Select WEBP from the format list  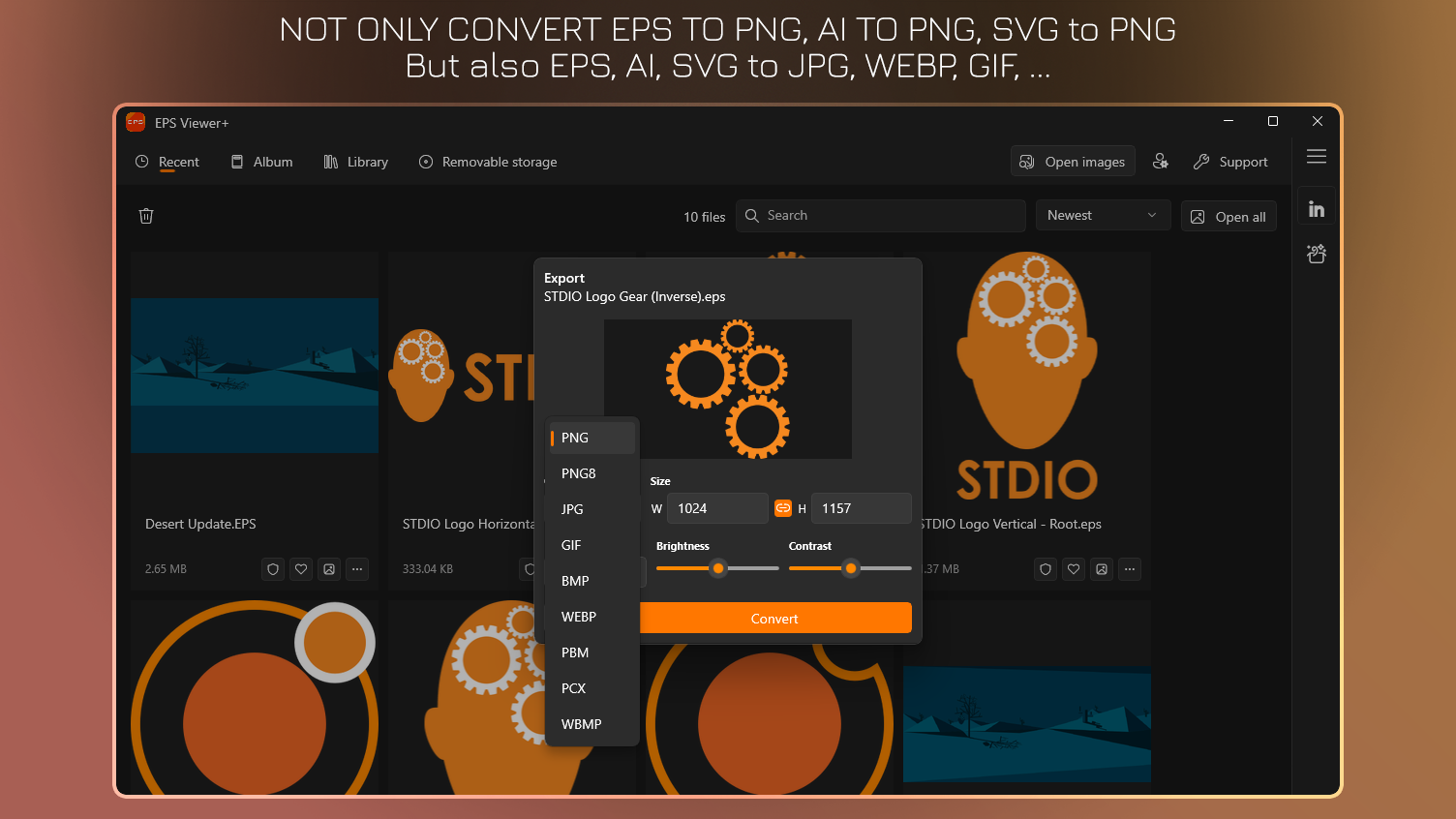(592, 617)
